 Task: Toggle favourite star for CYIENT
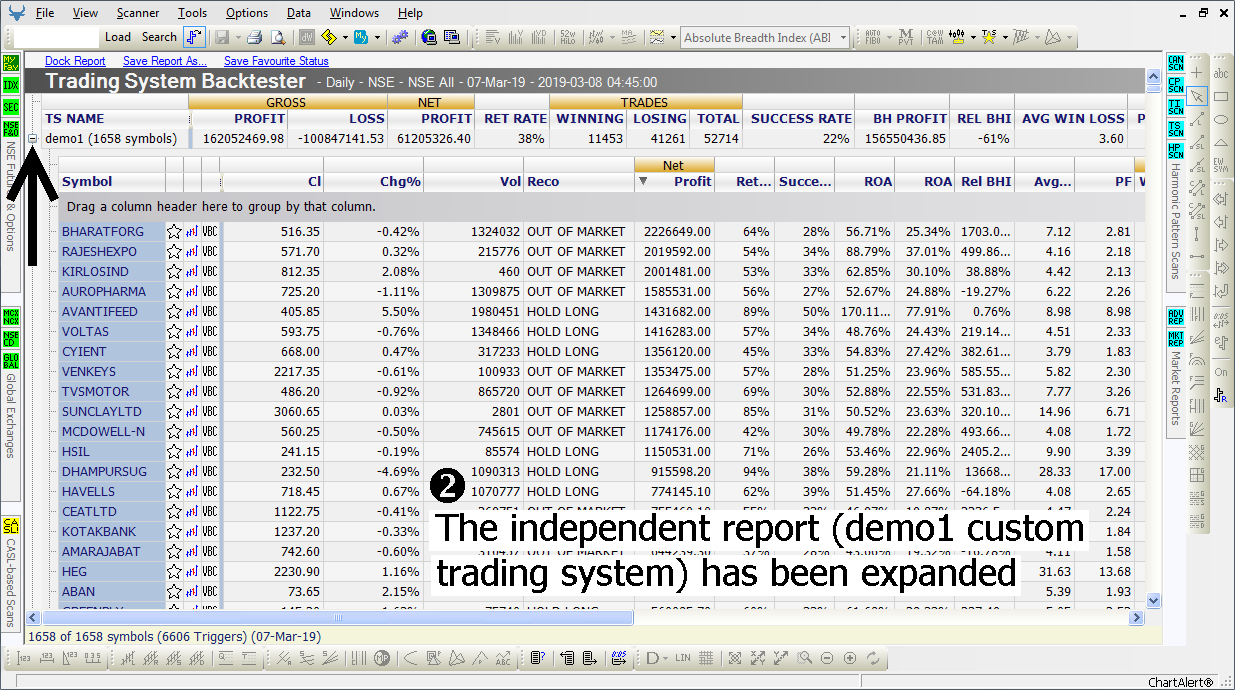tap(174, 352)
